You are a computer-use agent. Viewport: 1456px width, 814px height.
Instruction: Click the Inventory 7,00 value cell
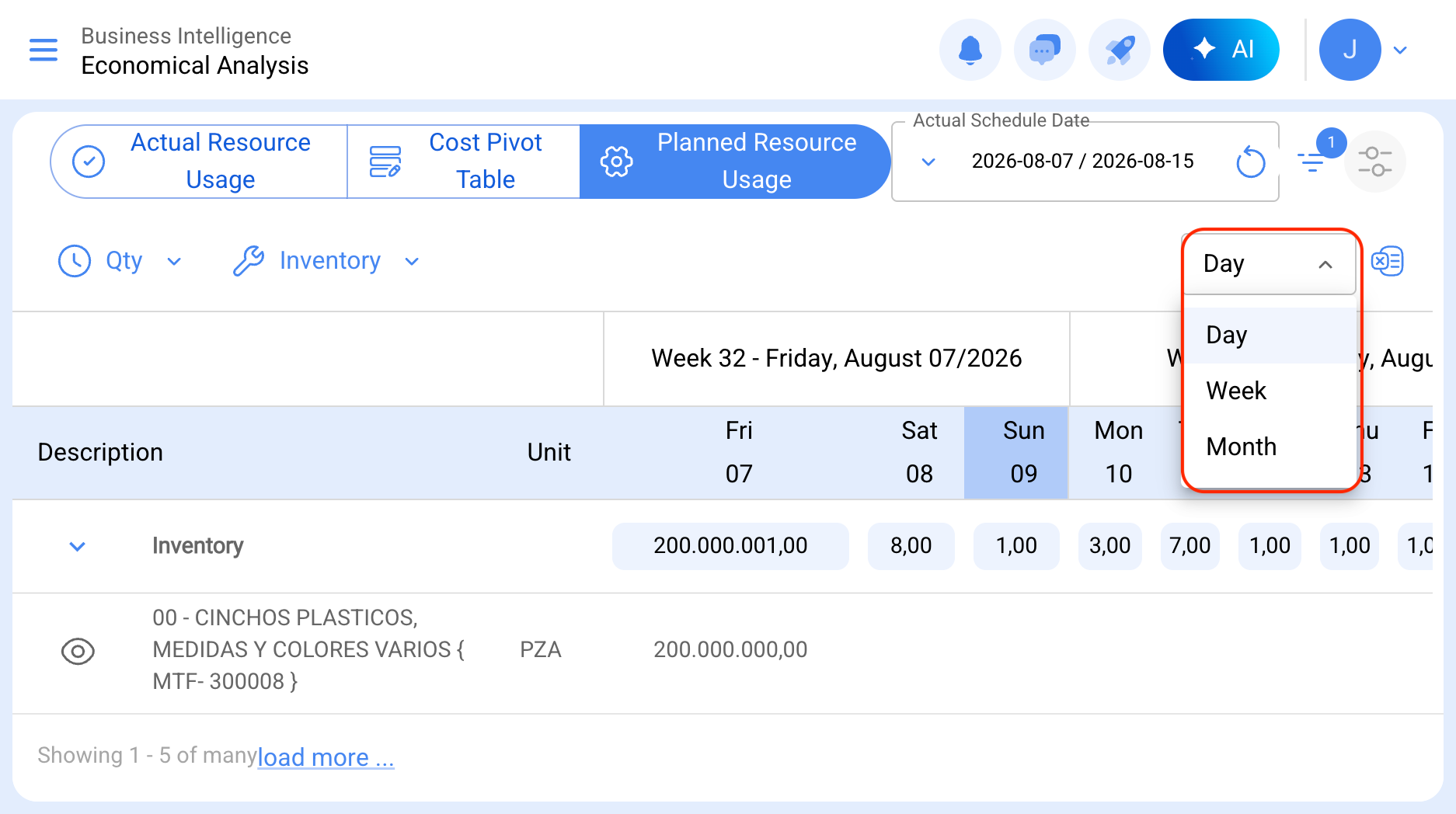[x=1190, y=545]
